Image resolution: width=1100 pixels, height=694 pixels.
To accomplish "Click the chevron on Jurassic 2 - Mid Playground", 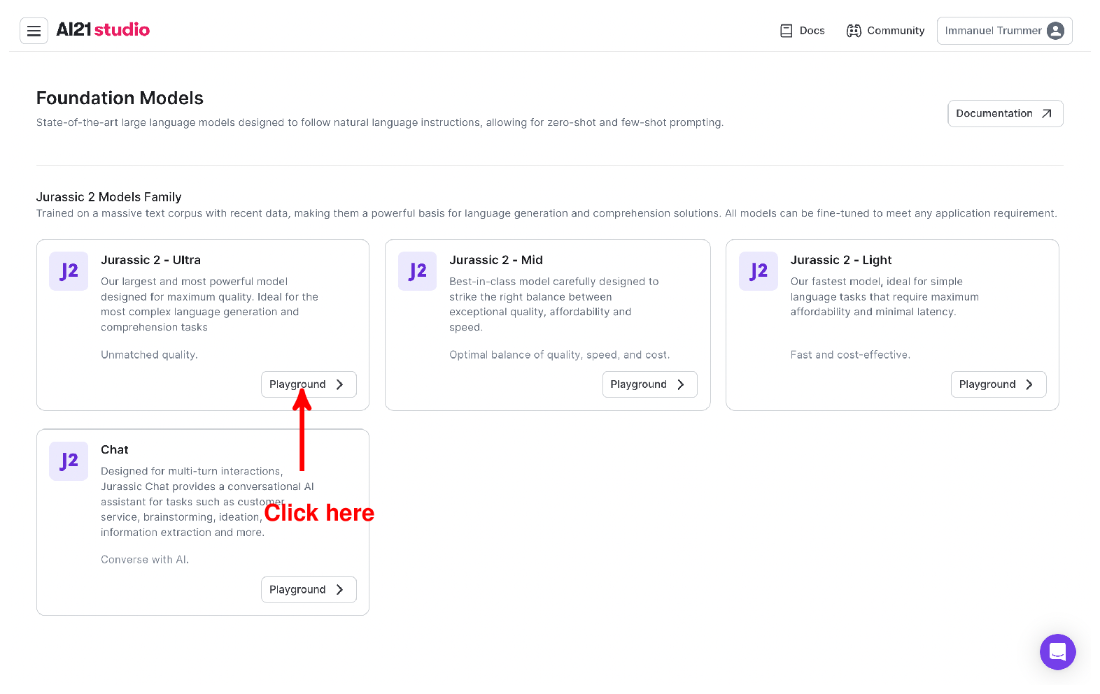I will click(x=681, y=385).
